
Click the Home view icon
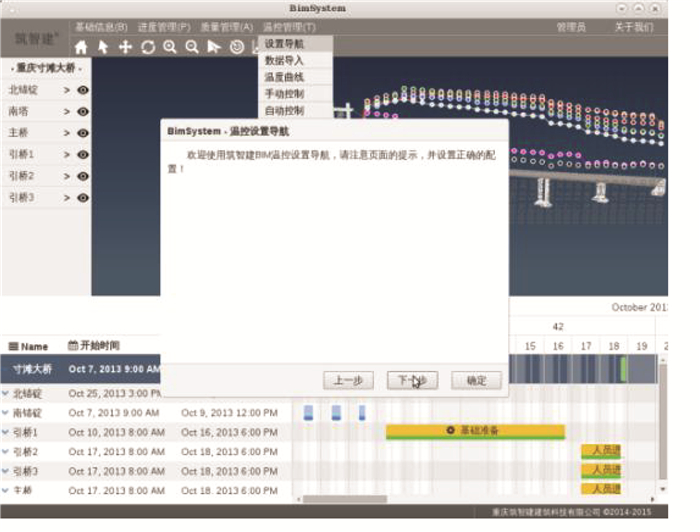[81, 47]
